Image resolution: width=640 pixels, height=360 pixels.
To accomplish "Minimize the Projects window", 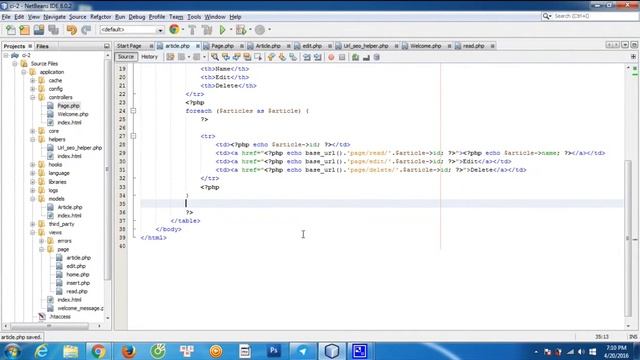I will [107, 46].
